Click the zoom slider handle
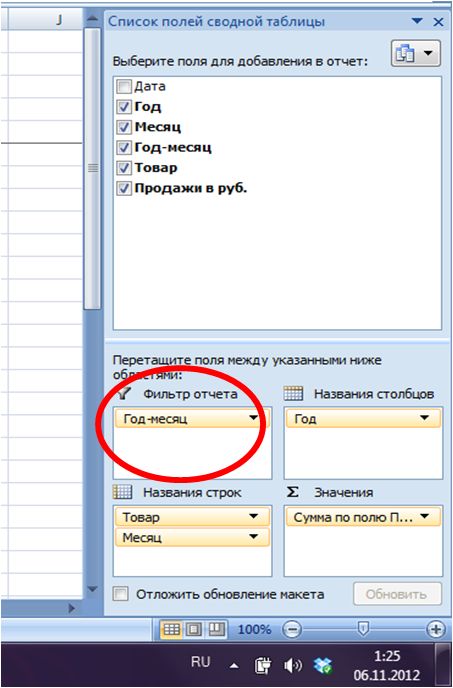The image size is (453, 688). 363,628
